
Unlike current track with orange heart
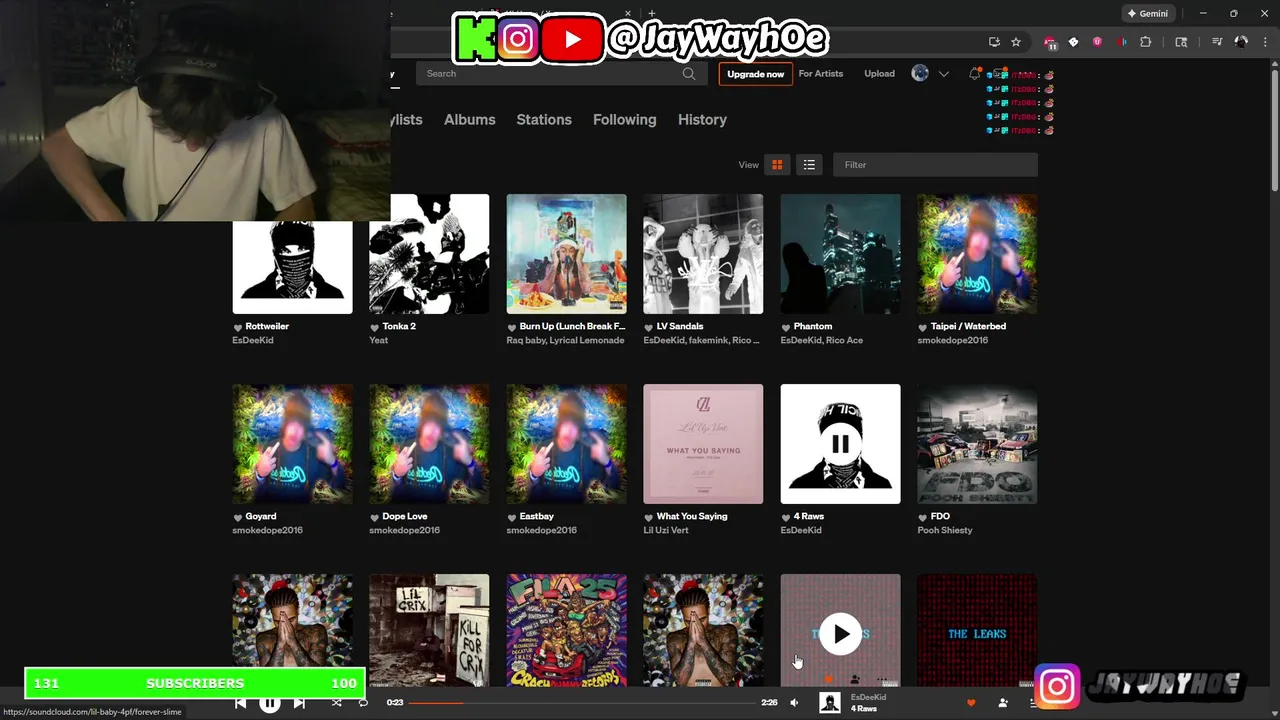point(971,703)
